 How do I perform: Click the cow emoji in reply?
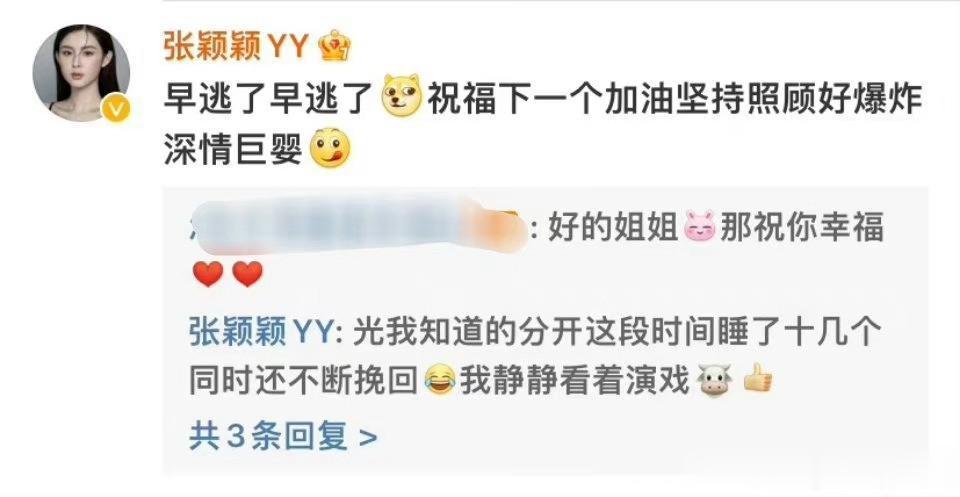coord(714,381)
